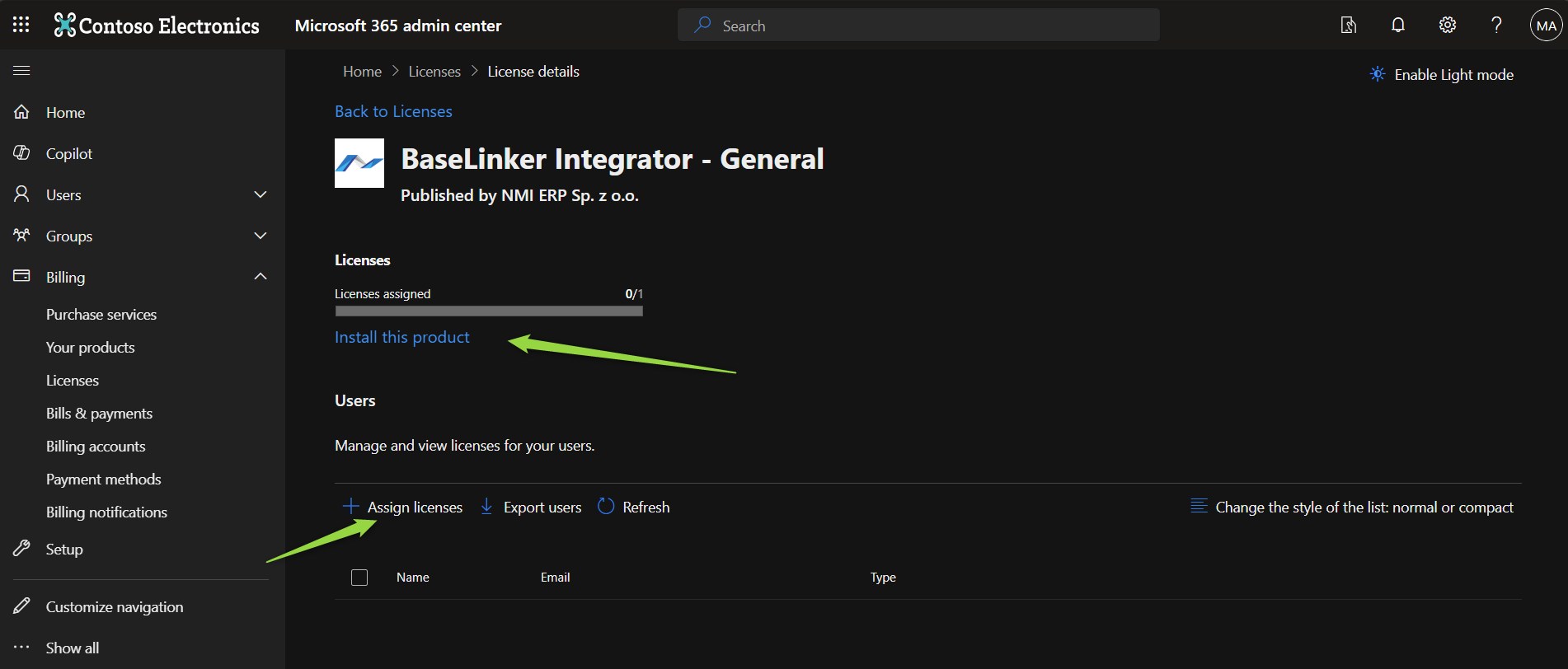Open the settings gear icon
This screenshot has height=669, width=1568.
(1448, 25)
